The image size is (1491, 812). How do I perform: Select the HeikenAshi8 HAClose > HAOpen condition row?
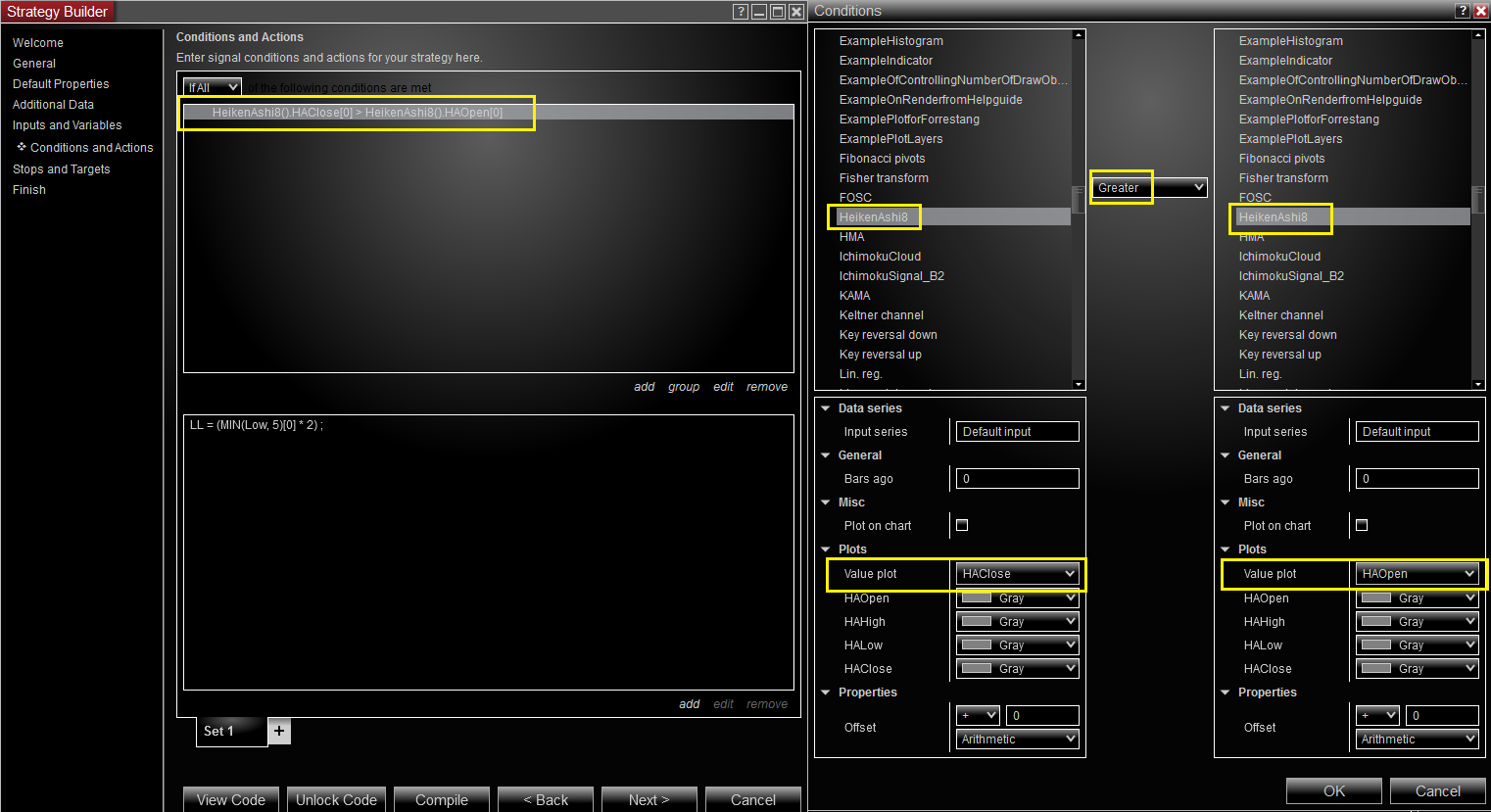489,113
